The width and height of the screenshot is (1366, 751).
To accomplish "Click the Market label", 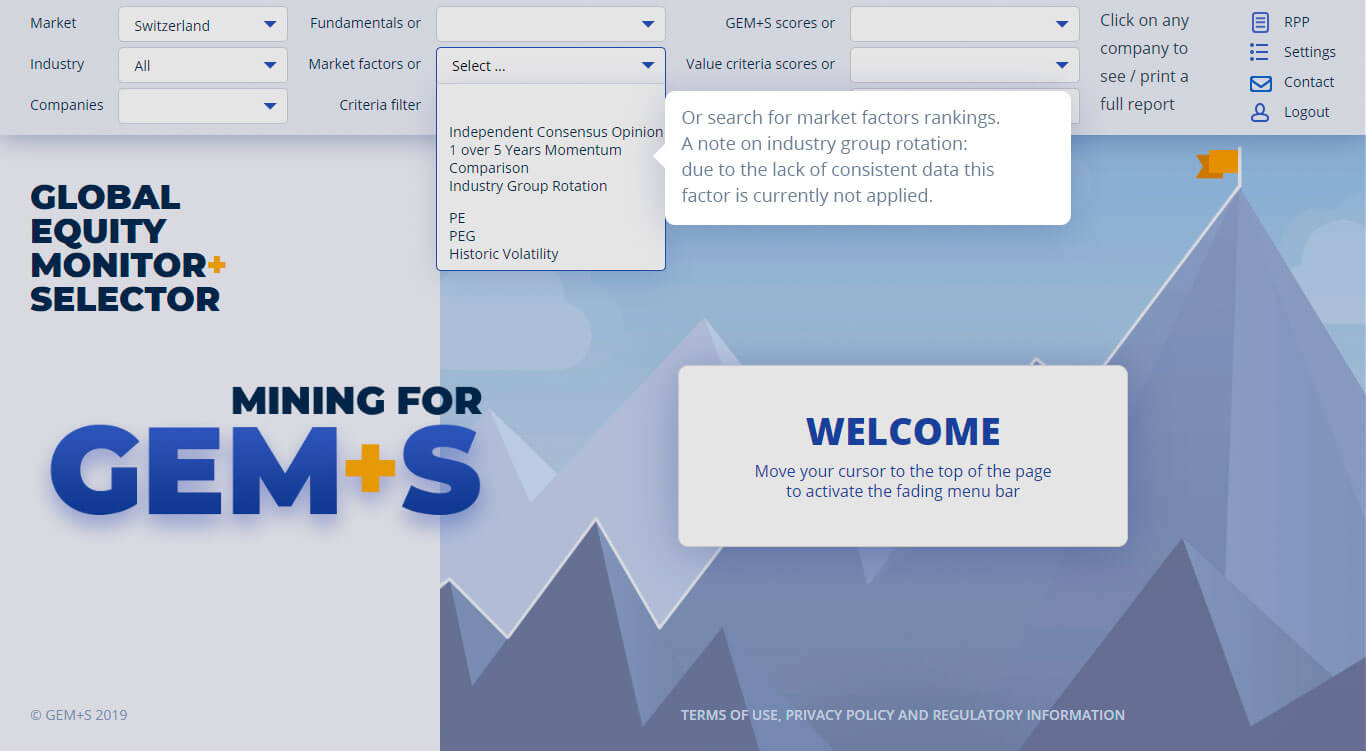I will (53, 23).
